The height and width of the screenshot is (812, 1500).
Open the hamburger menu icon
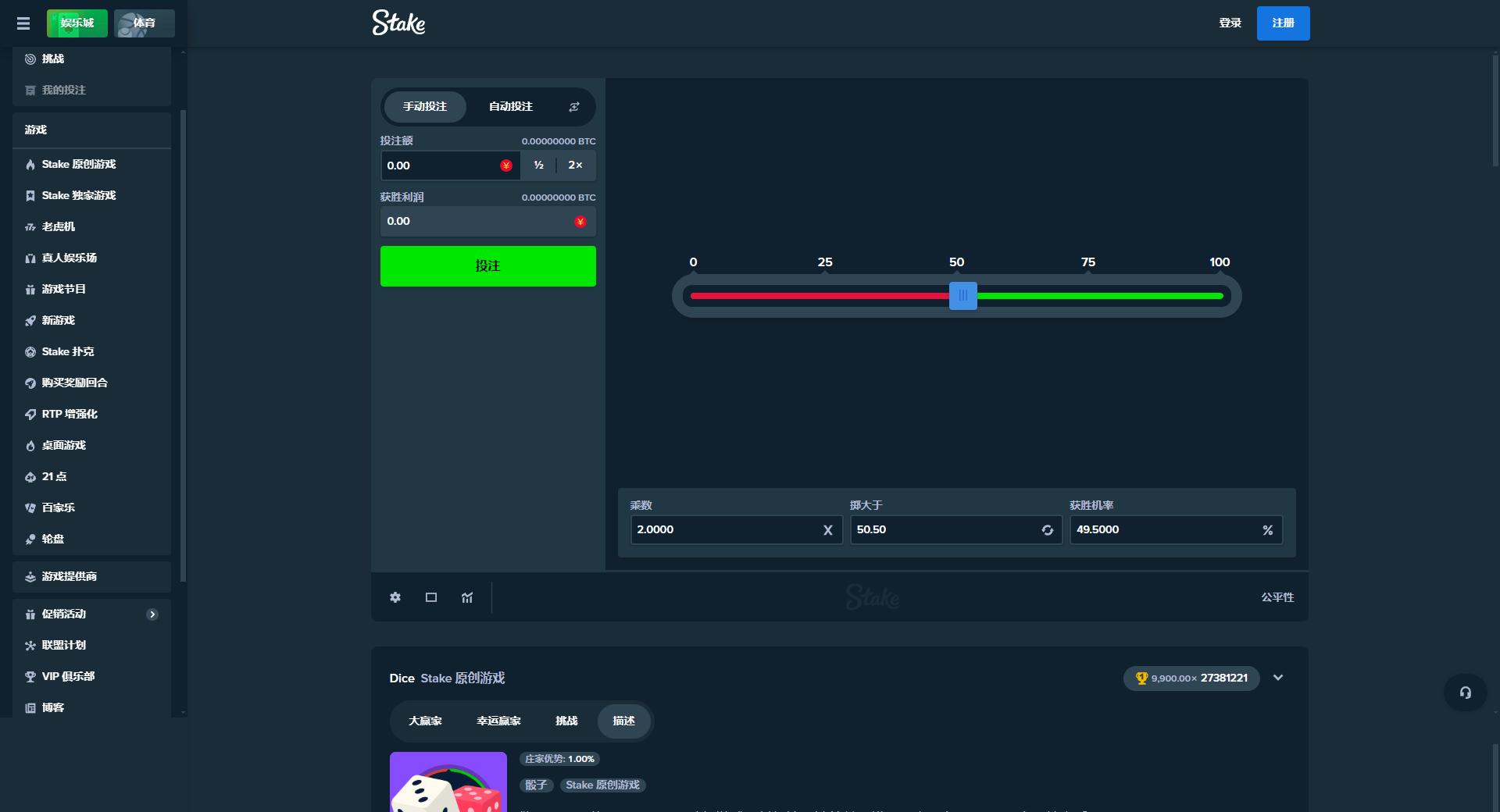(23, 23)
